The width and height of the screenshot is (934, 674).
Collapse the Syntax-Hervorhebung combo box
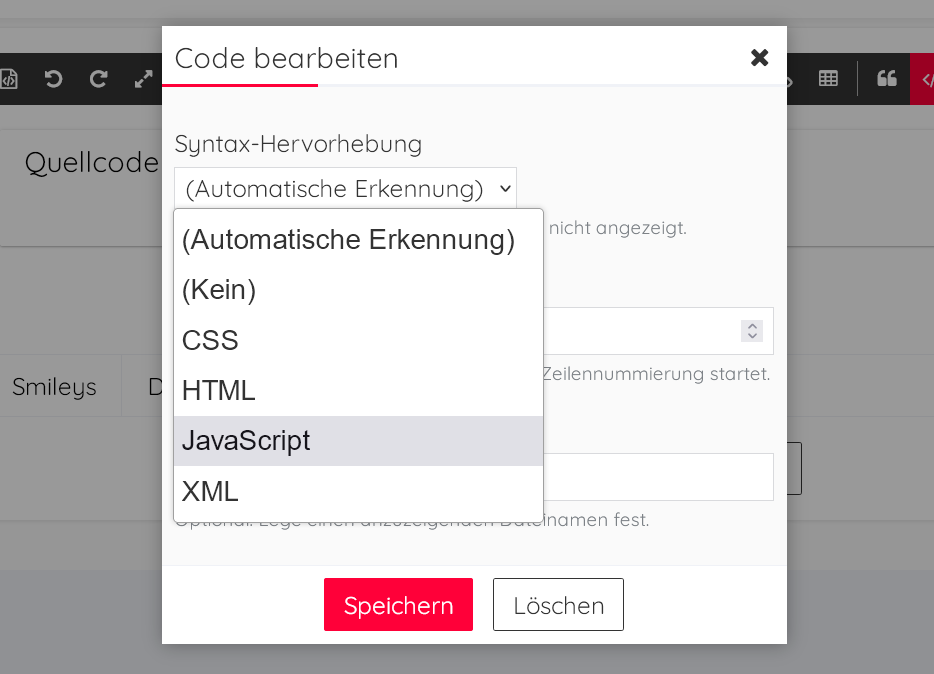pyautogui.click(x=345, y=188)
